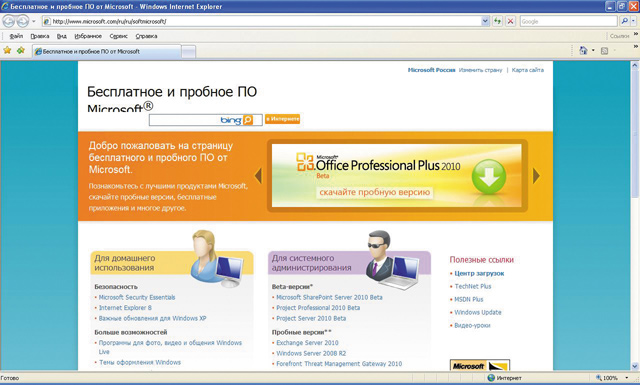Open the Справка menu
Viewport: 640px width, 385px height.
pyautogui.click(x=146, y=36)
